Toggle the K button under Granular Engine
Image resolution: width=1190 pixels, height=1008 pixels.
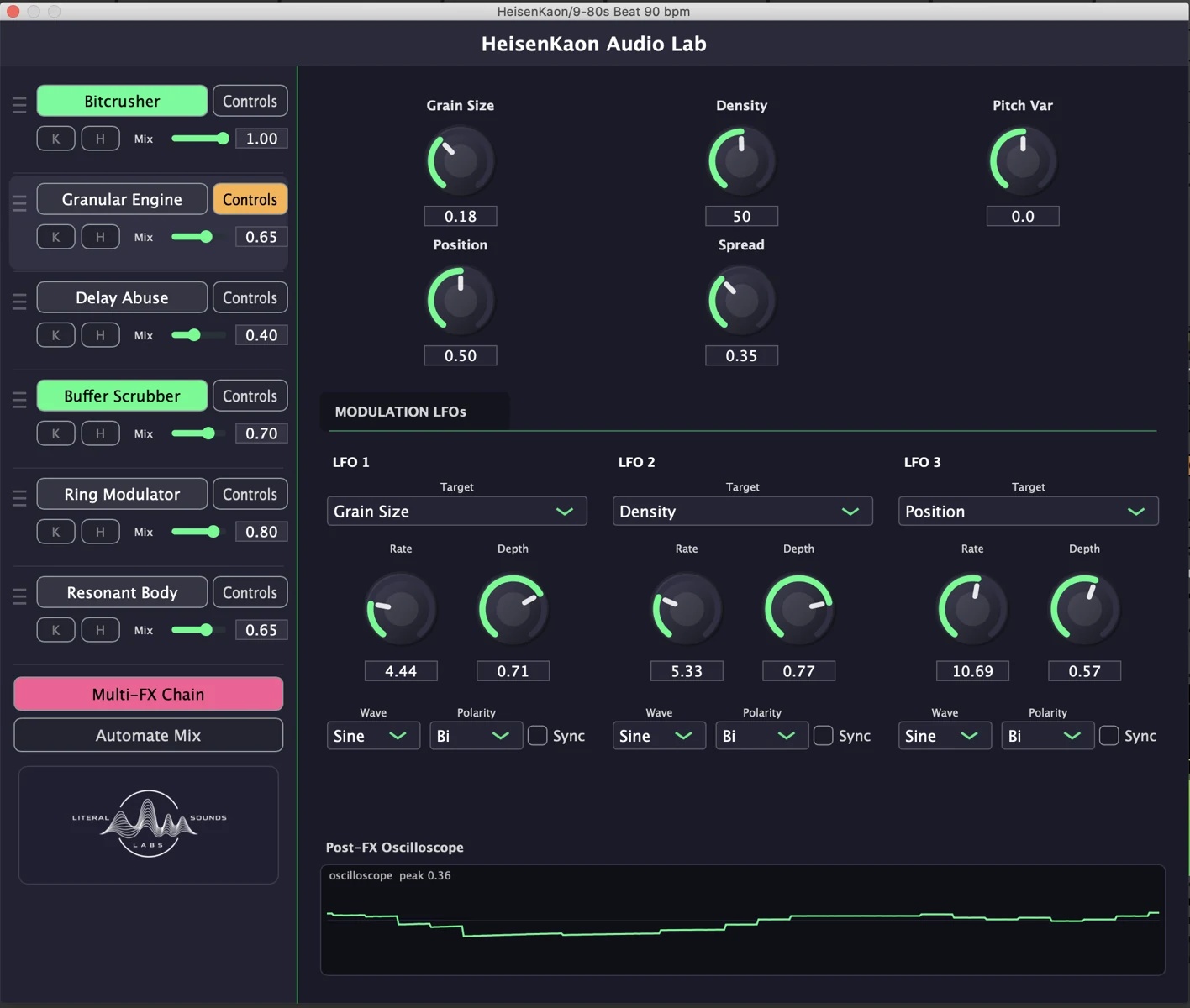click(x=55, y=237)
